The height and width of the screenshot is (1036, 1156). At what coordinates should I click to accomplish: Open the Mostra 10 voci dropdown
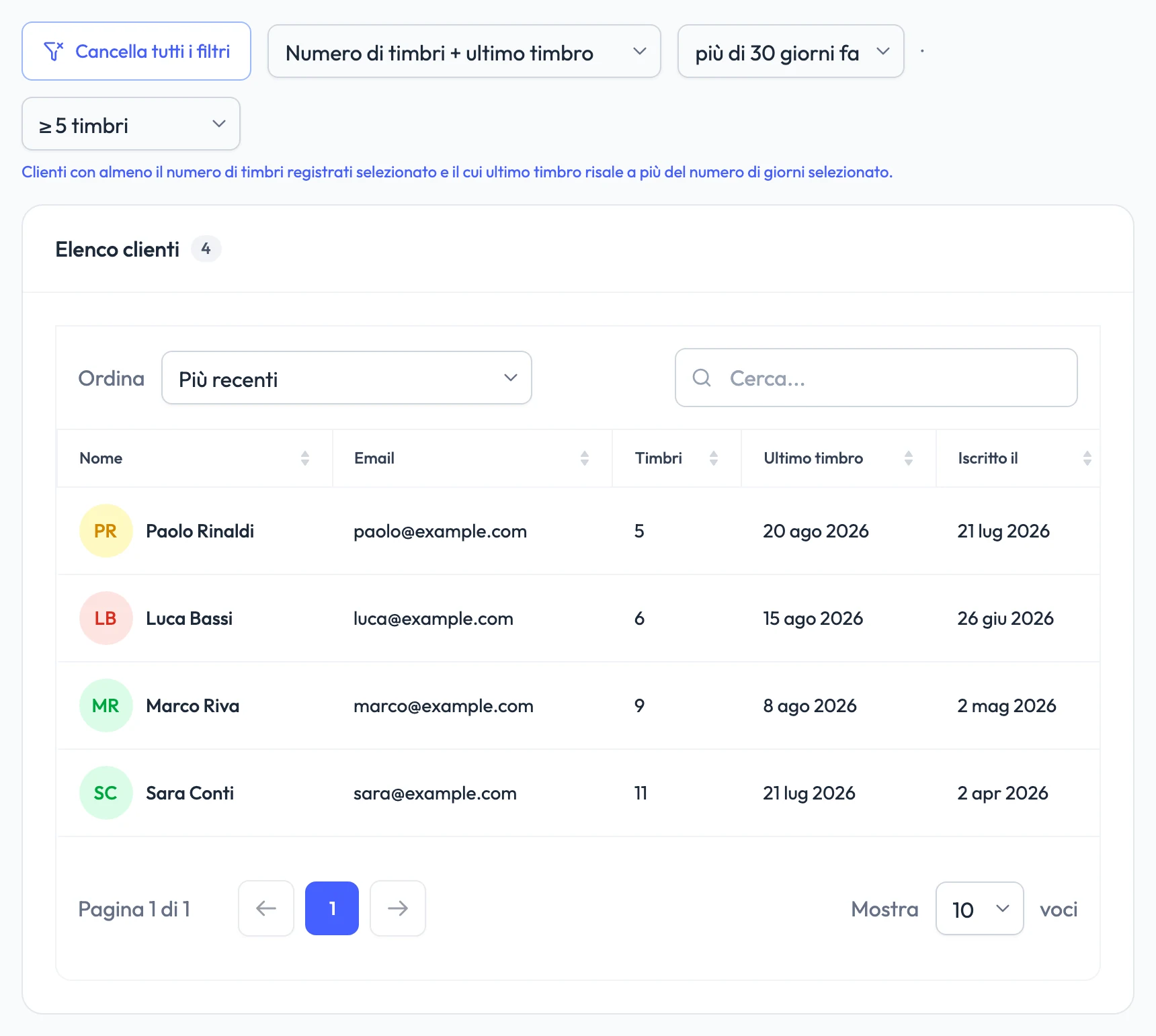[980, 908]
